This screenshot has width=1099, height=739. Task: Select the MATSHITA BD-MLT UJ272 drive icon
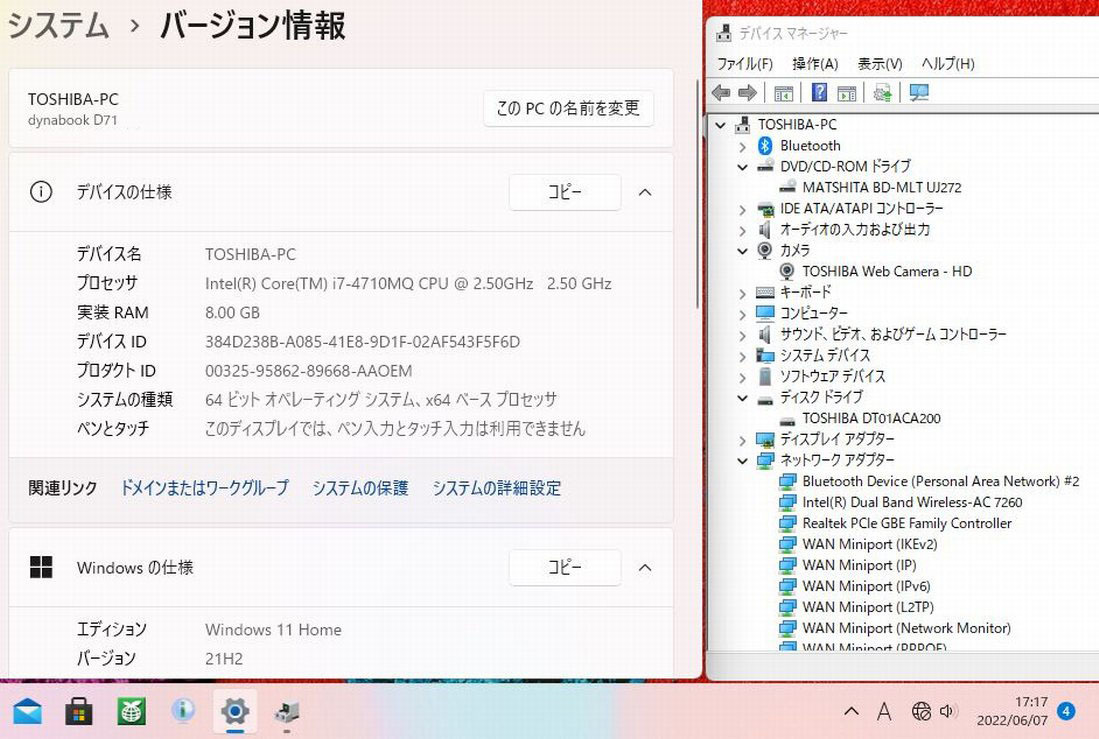(788, 187)
